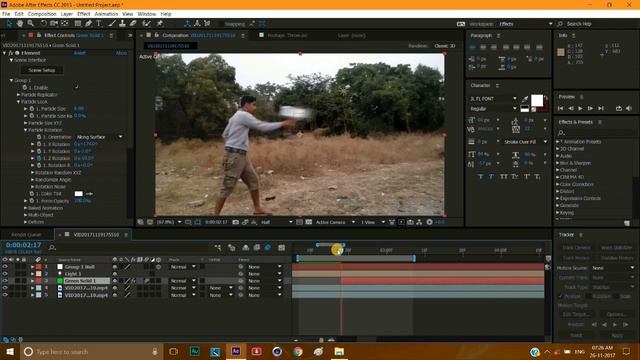Select the Rotation tool

coord(43,24)
